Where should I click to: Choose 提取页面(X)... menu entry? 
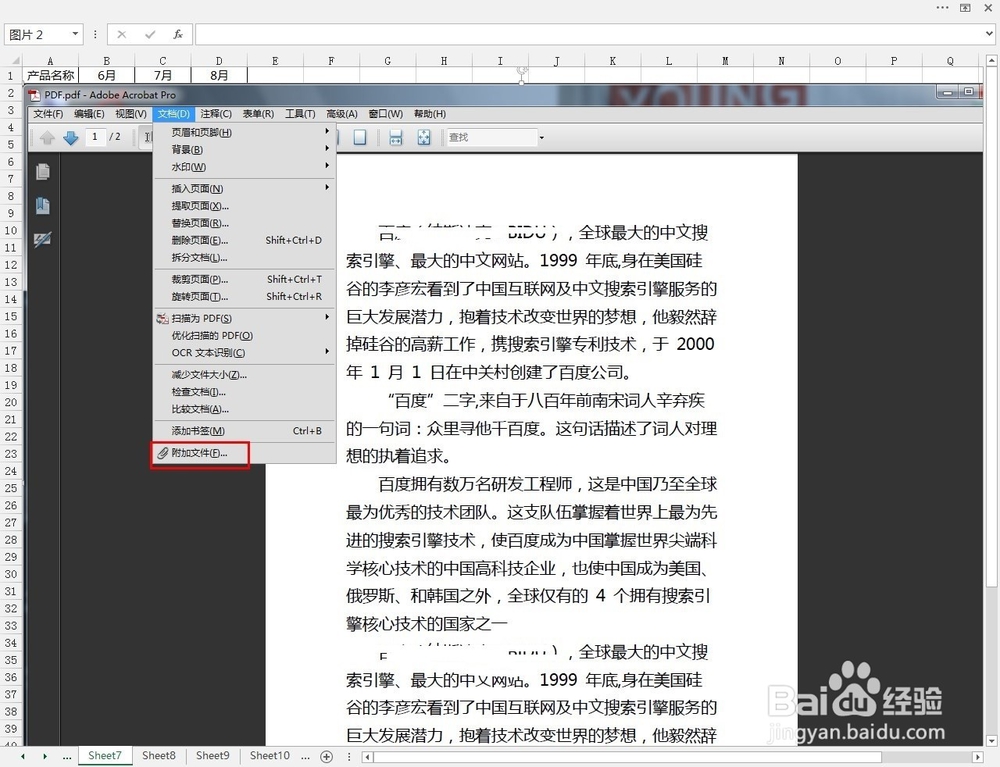point(245,206)
